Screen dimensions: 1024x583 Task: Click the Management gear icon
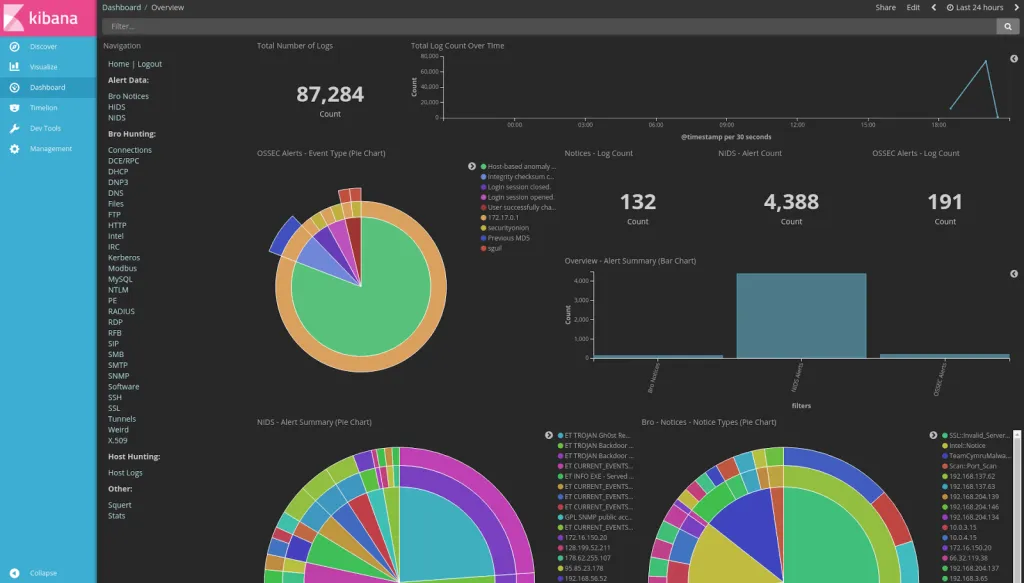pyautogui.click(x=14, y=149)
